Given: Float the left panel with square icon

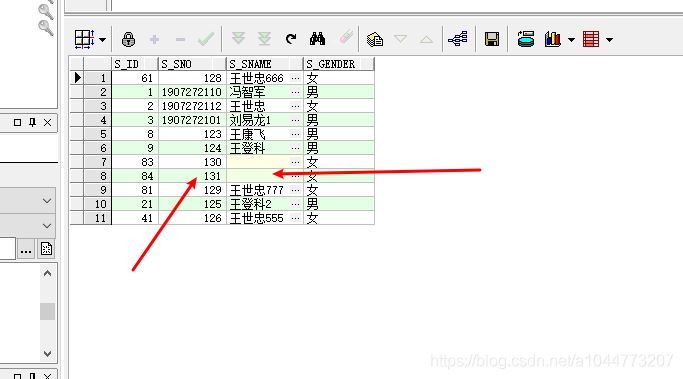Looking at the screenshot, I should 17,122.
